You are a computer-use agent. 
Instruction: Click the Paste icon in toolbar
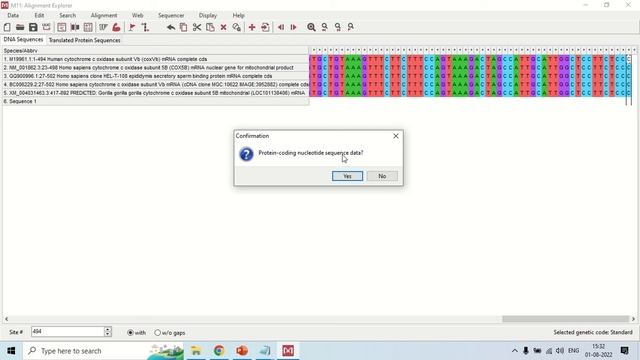coord(210,27)
